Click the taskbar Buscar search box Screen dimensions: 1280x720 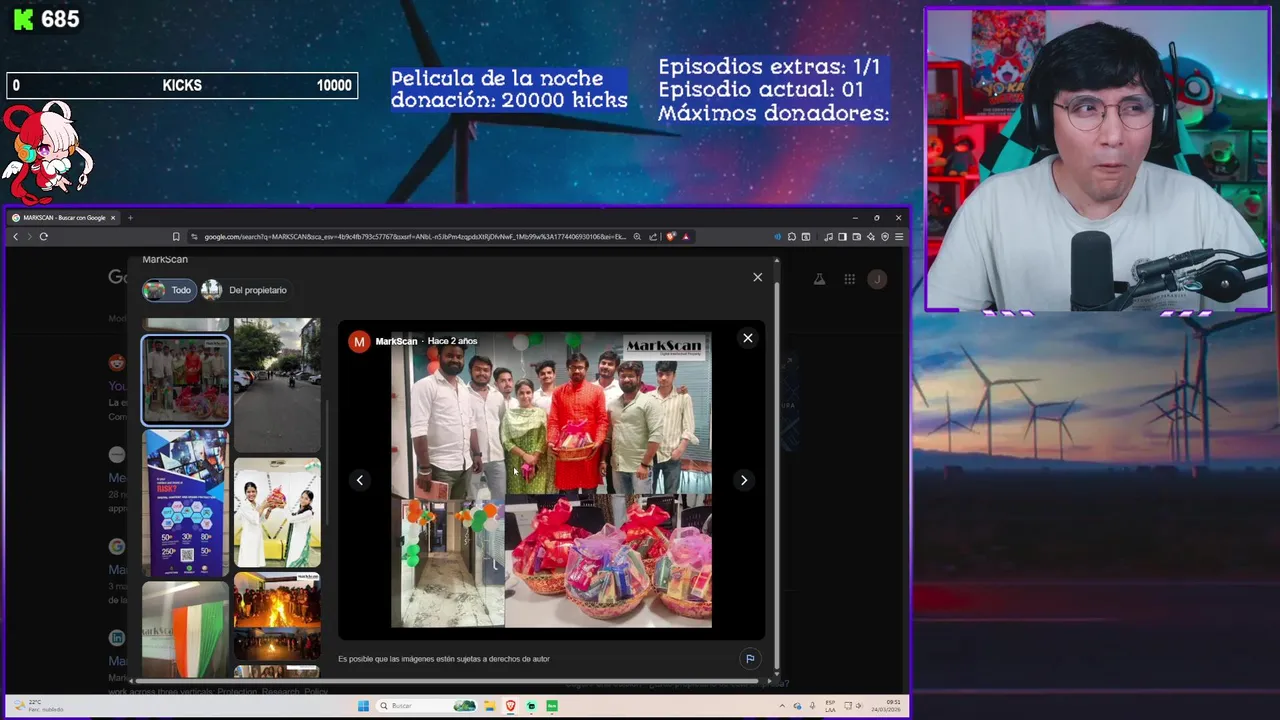[426, 706]
